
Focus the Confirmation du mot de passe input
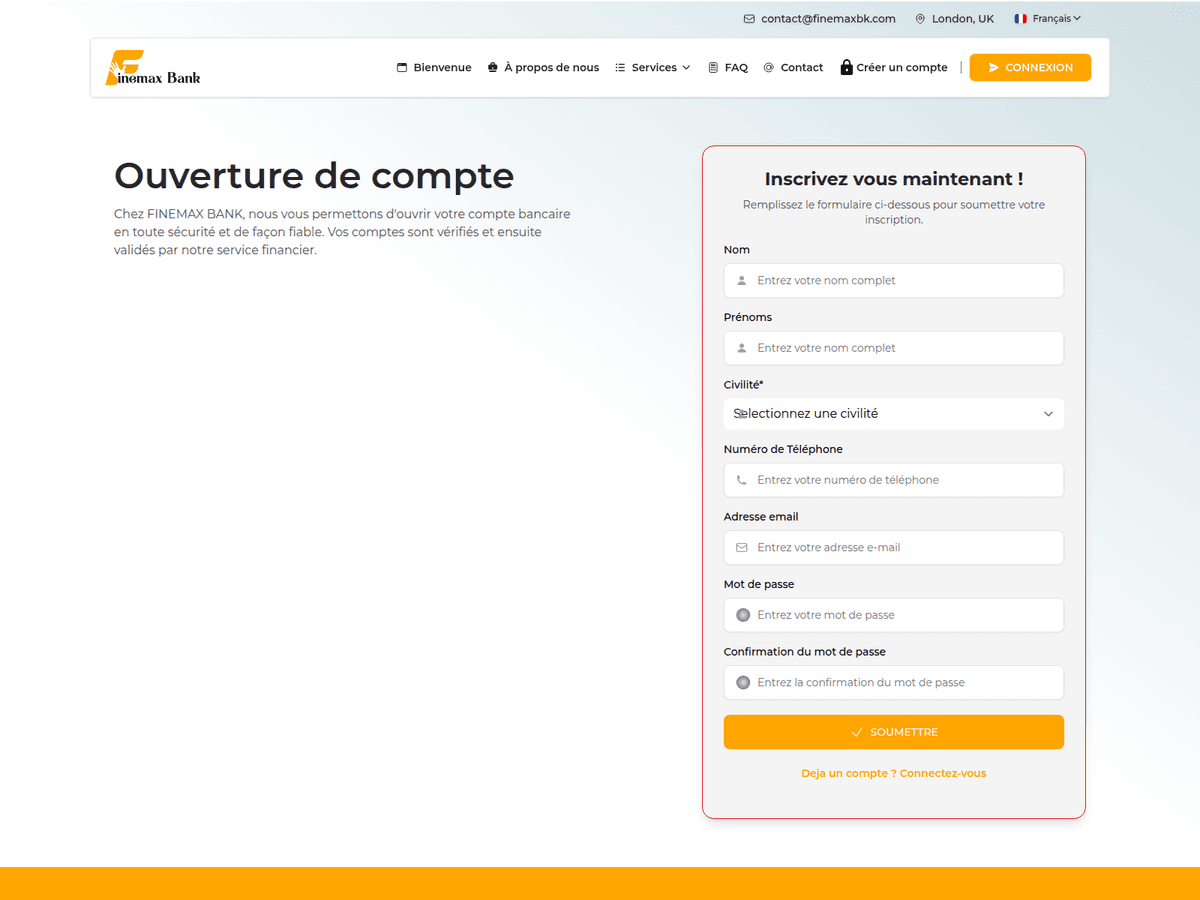[894, 682]
